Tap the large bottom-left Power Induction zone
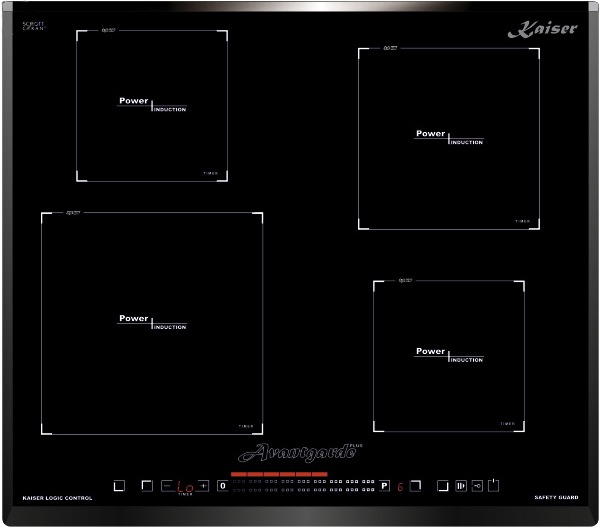Viewport: 600px width, 528px height. [x=152, y=323]
